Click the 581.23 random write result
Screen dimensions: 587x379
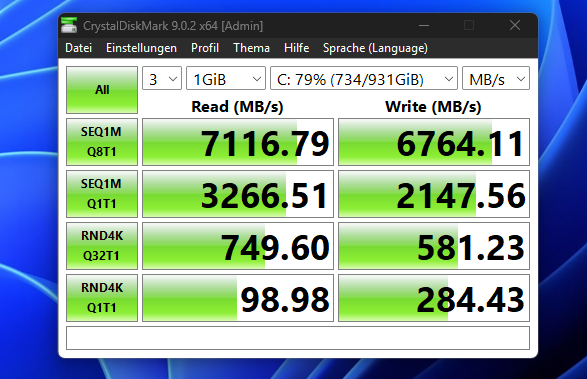[x=434, y=246]
